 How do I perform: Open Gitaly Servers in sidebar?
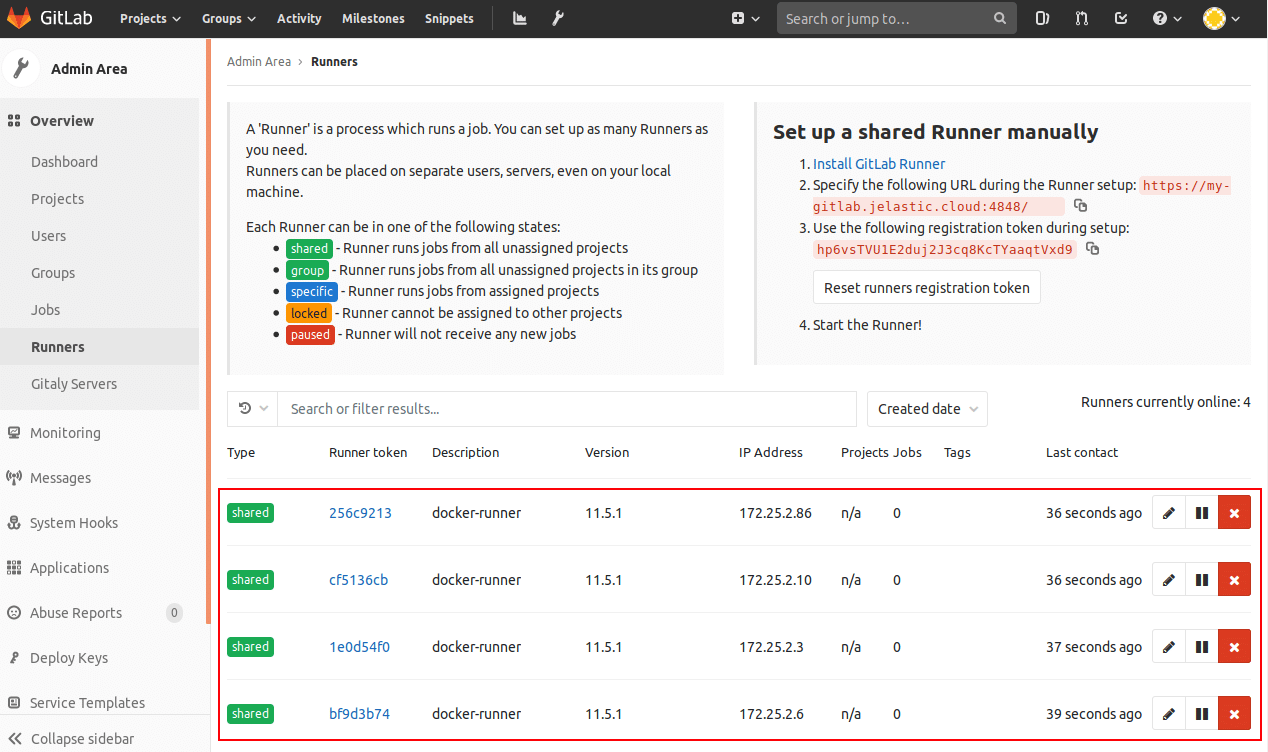74,384
